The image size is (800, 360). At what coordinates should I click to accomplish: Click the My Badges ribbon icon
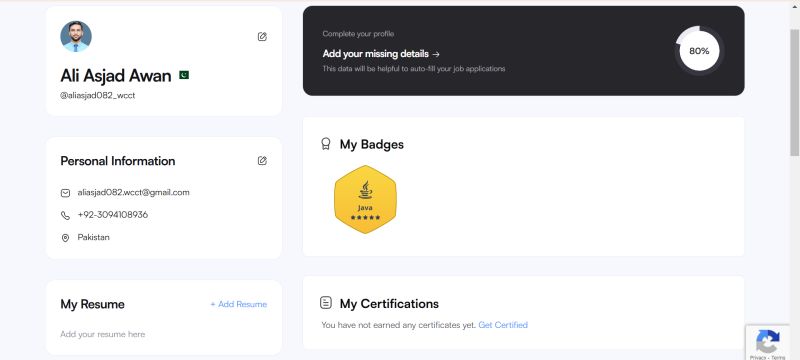pos(326,144)
